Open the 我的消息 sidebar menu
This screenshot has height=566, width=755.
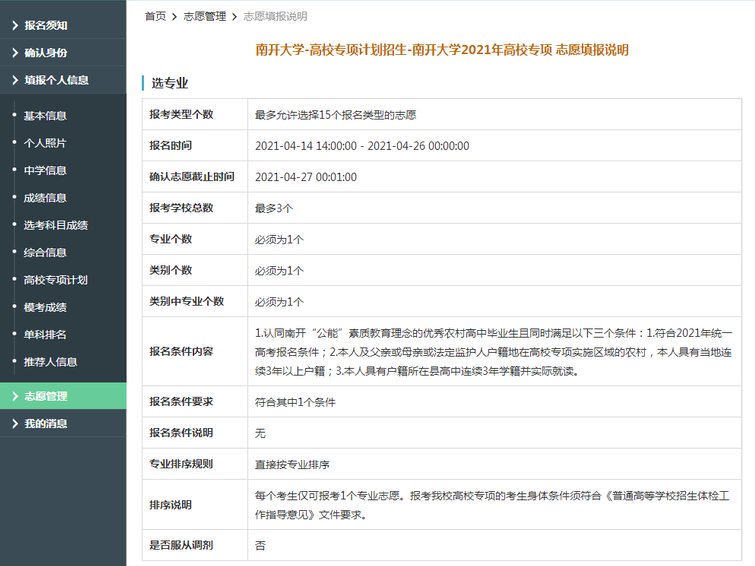(x=63, y=424)
